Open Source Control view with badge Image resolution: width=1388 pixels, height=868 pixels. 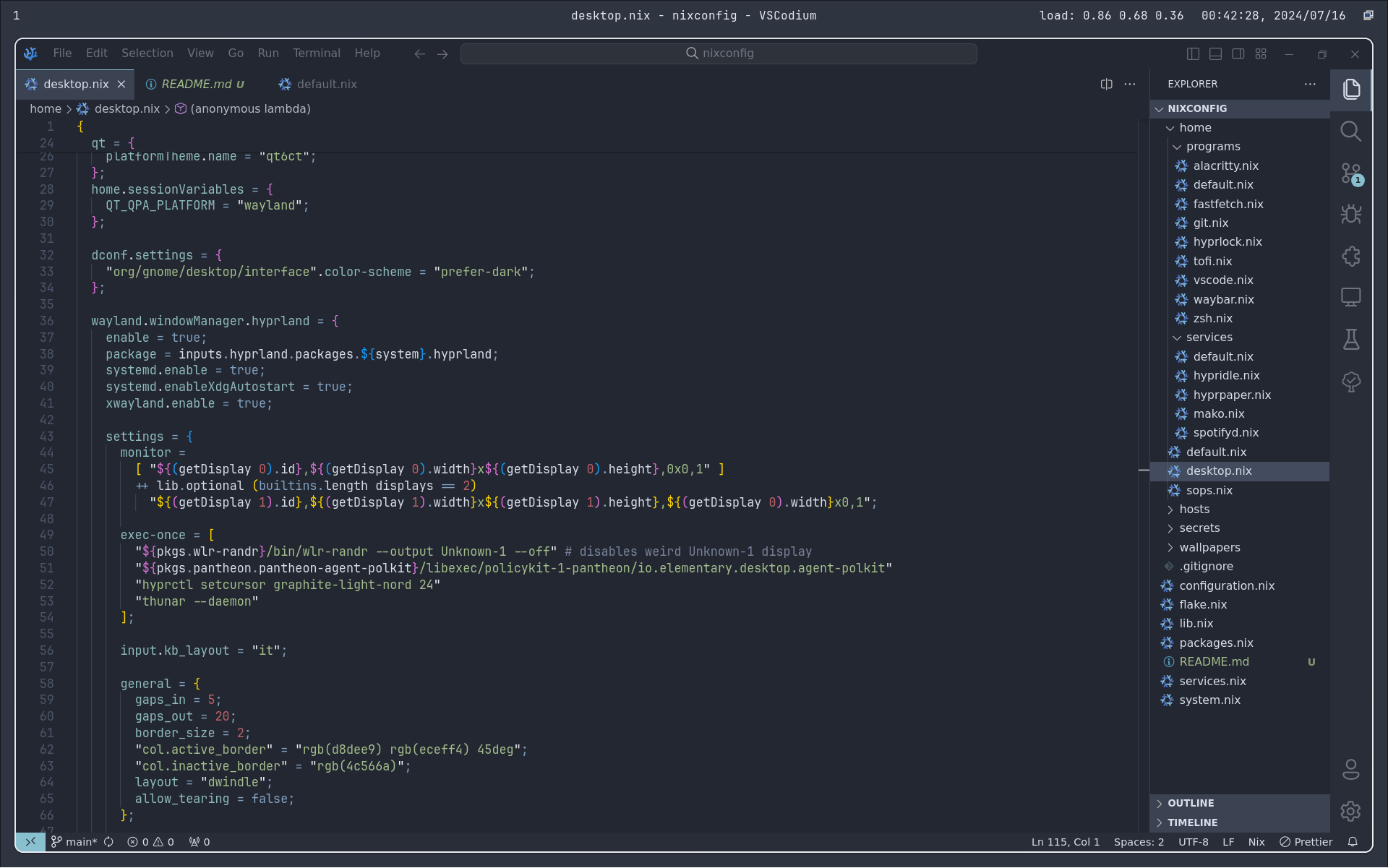click(1350, 173)
